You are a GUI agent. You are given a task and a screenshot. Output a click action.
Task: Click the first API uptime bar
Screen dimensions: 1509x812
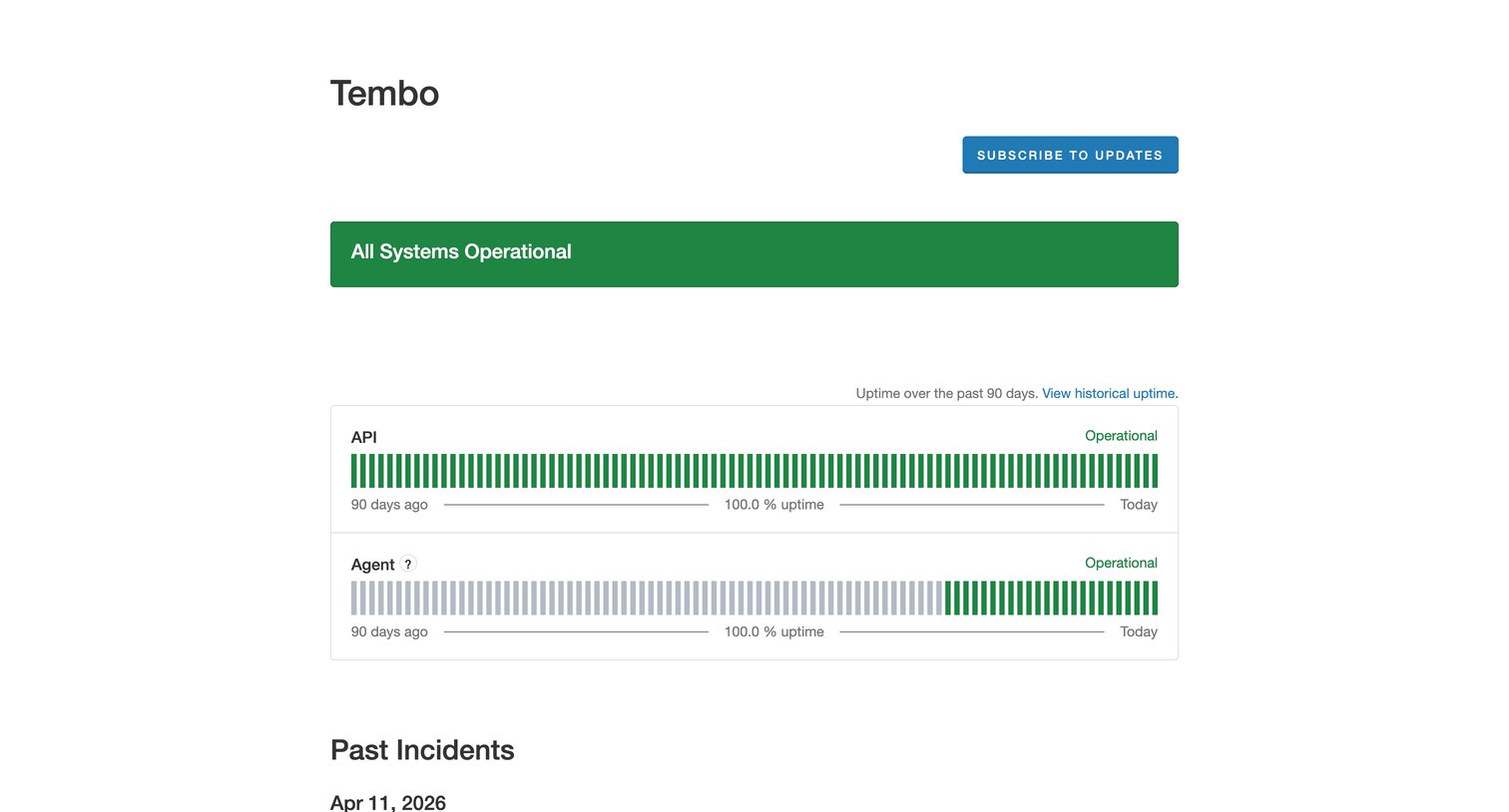354,471
